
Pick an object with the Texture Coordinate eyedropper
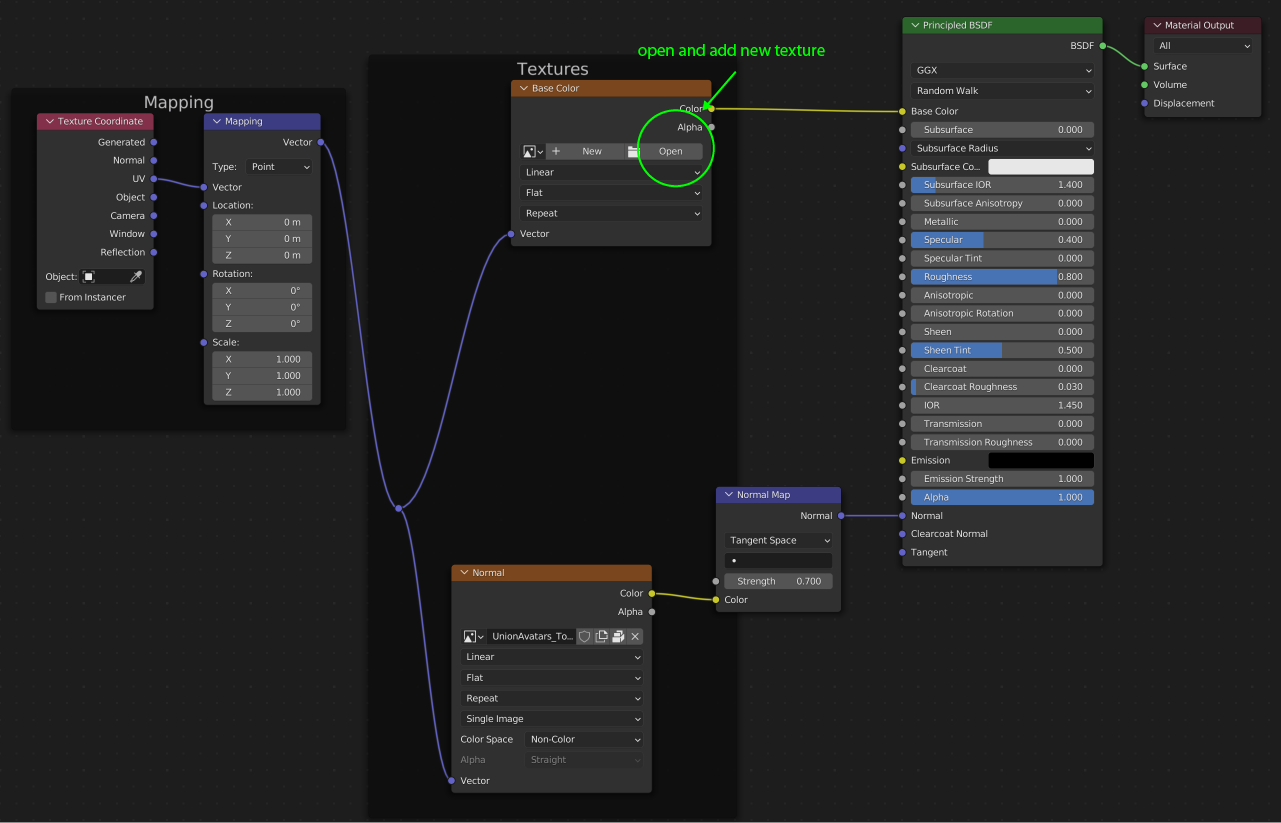pyautogui.click(x=136, y=276)
